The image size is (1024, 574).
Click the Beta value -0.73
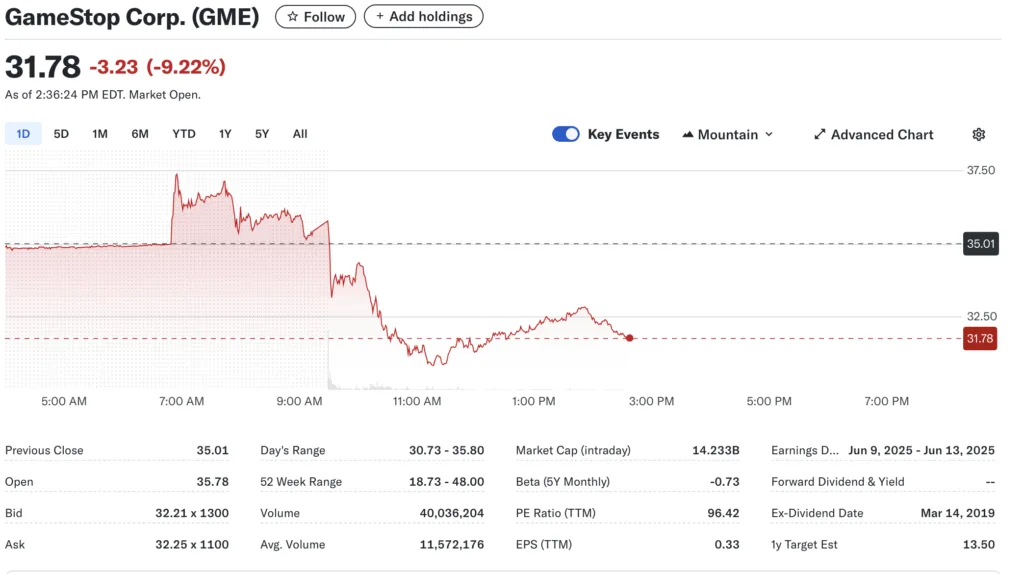coord(724,482)
